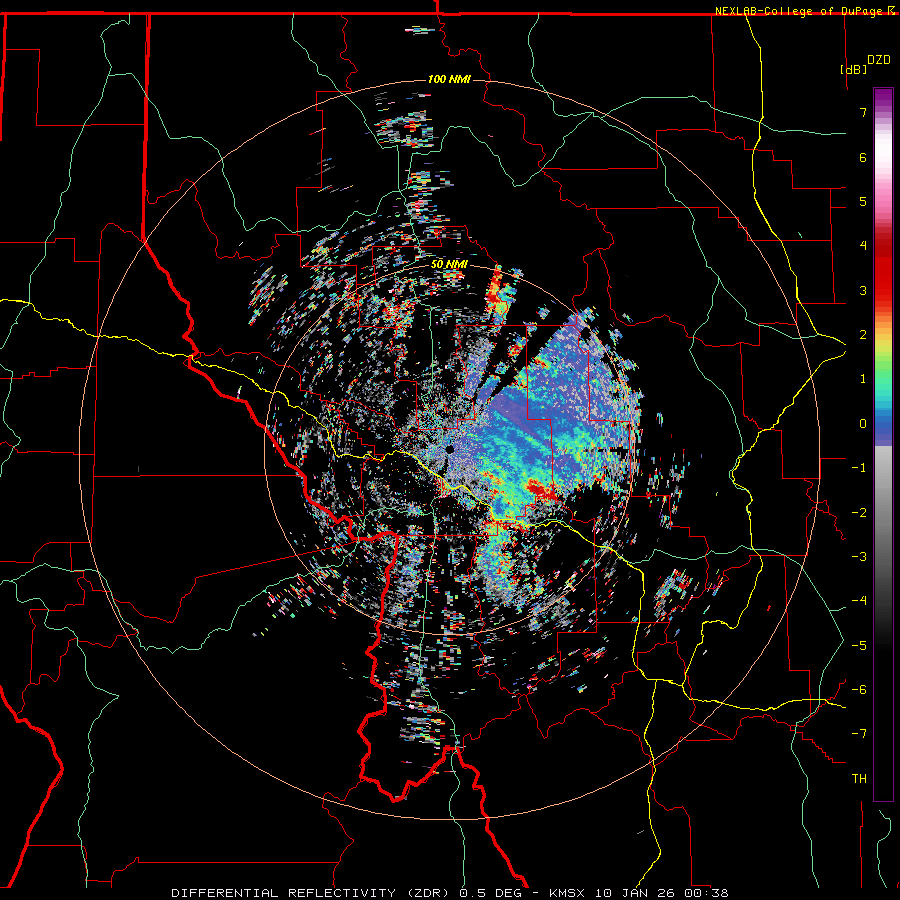Click the -2 value on the scale

[859, 512]
